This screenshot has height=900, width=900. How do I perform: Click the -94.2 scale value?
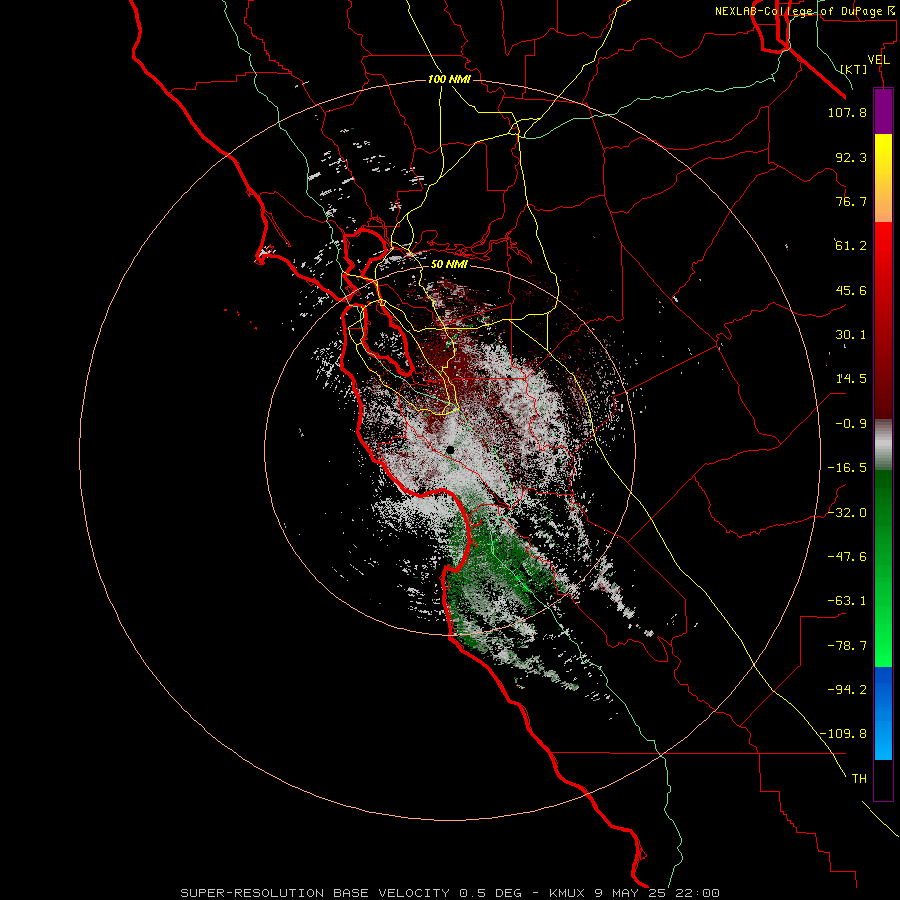click(x=847, y=689)
